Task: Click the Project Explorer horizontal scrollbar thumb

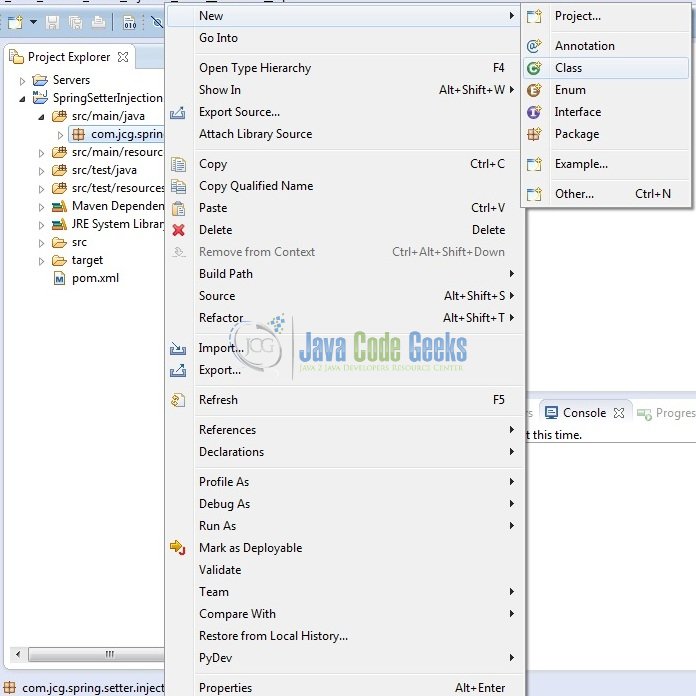Action: [96, 654]
